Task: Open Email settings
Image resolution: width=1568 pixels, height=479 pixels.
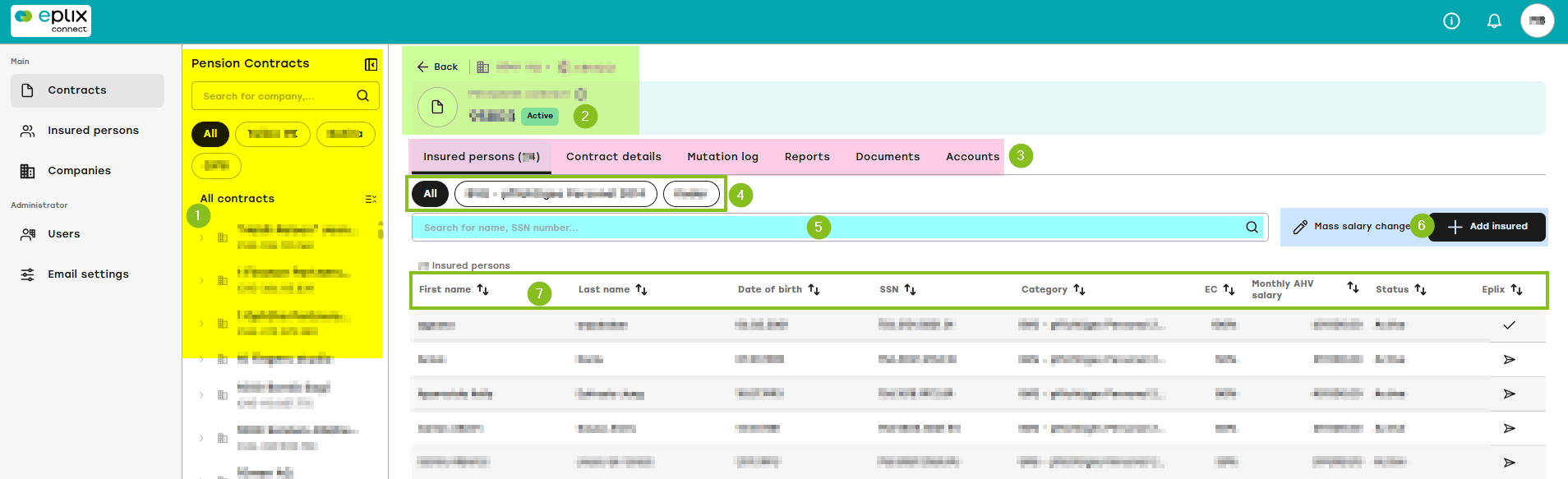Action: 87,274
